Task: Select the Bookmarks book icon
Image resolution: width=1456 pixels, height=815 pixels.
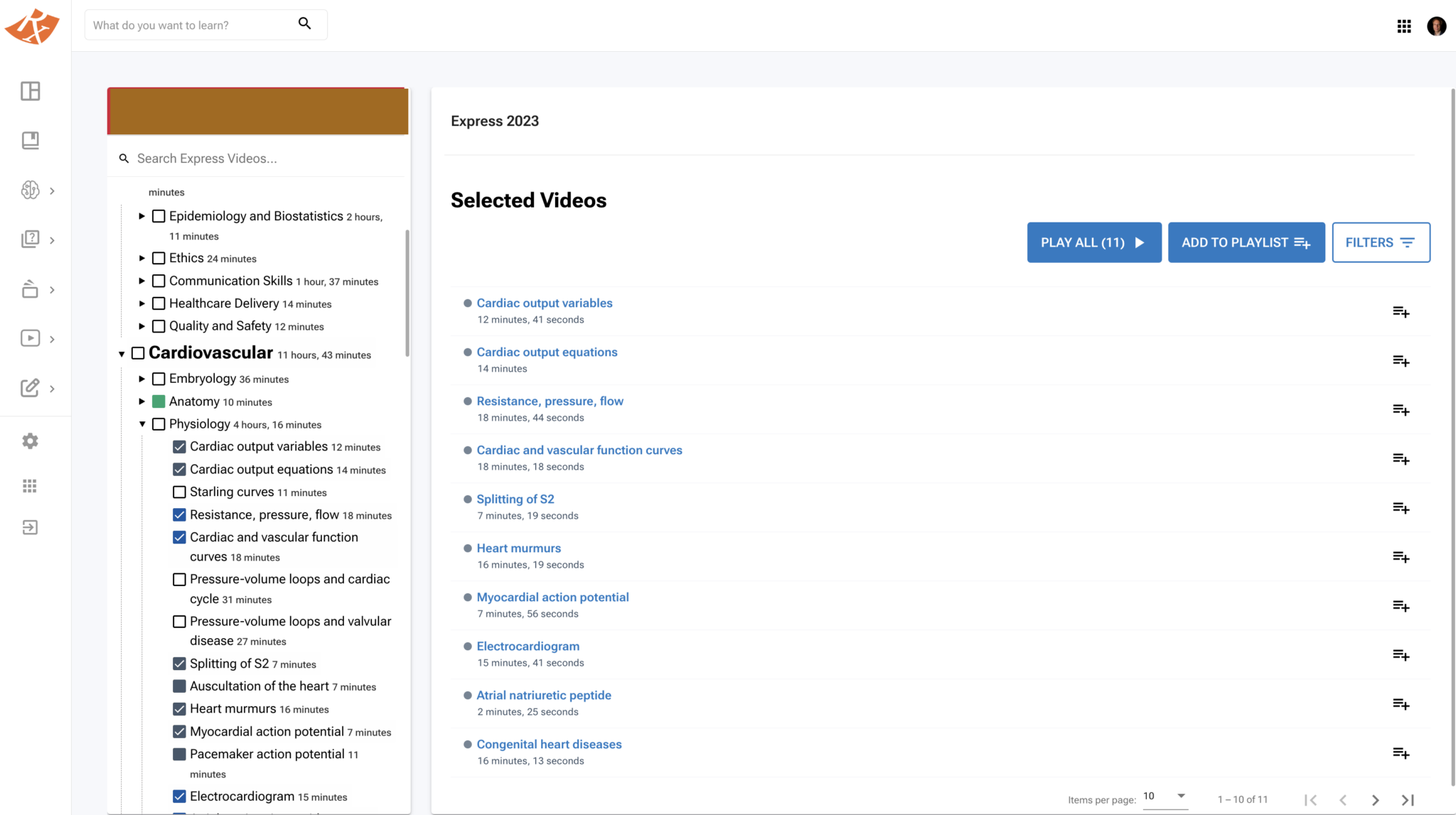Action: (30, 141)
